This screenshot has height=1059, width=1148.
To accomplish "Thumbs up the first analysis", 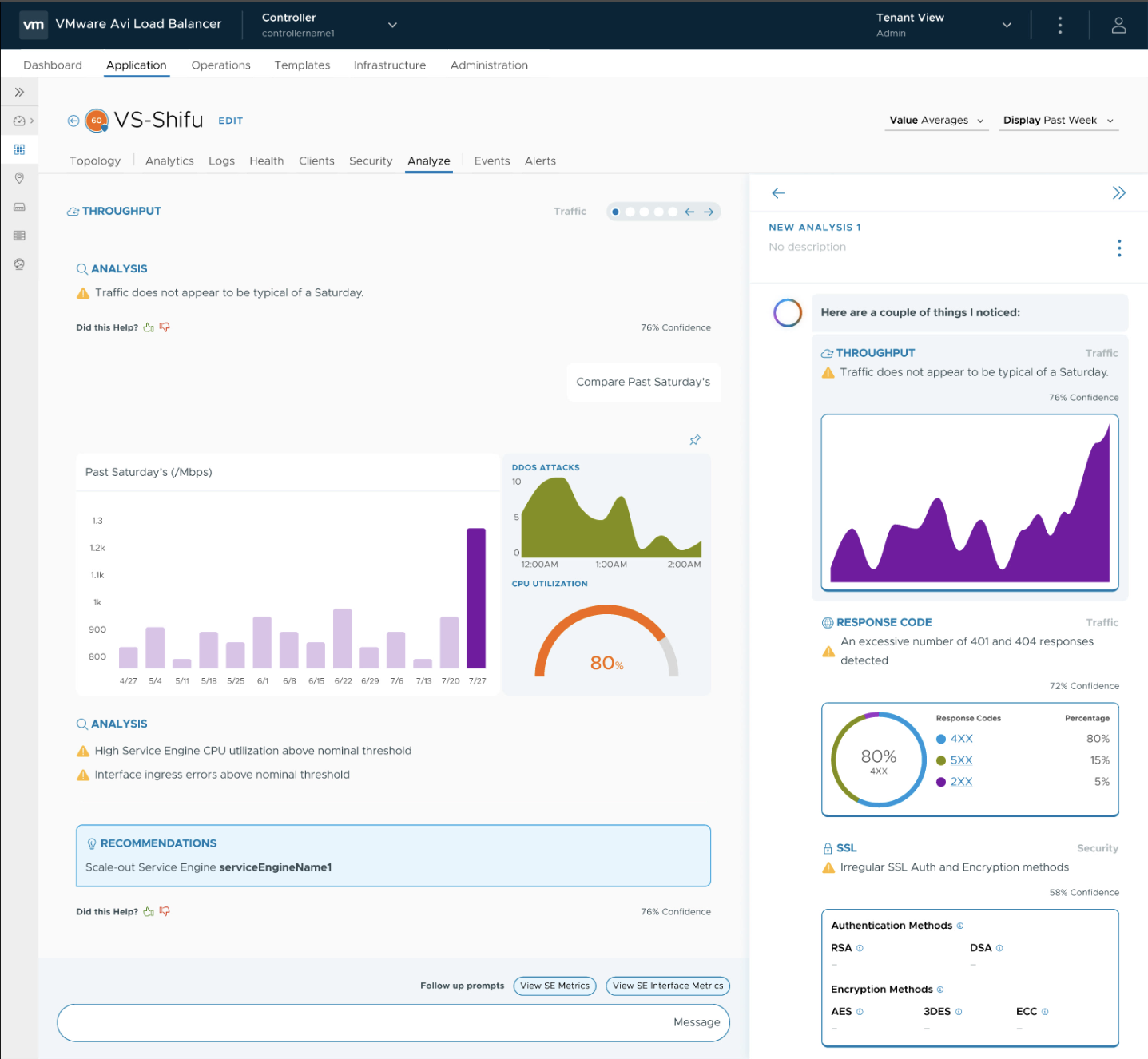I will click(x=149, y=327).
